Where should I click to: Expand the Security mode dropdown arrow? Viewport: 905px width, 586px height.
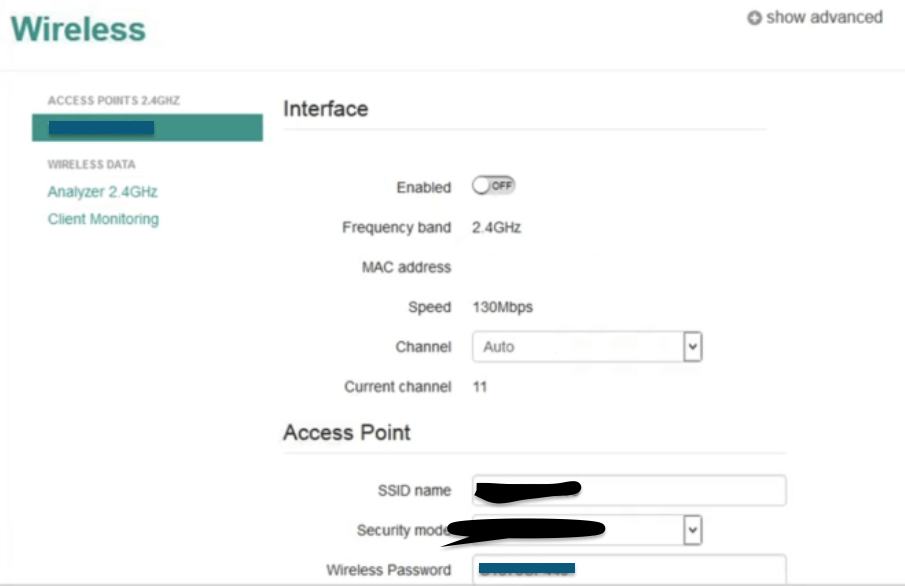tap(693, 530)
